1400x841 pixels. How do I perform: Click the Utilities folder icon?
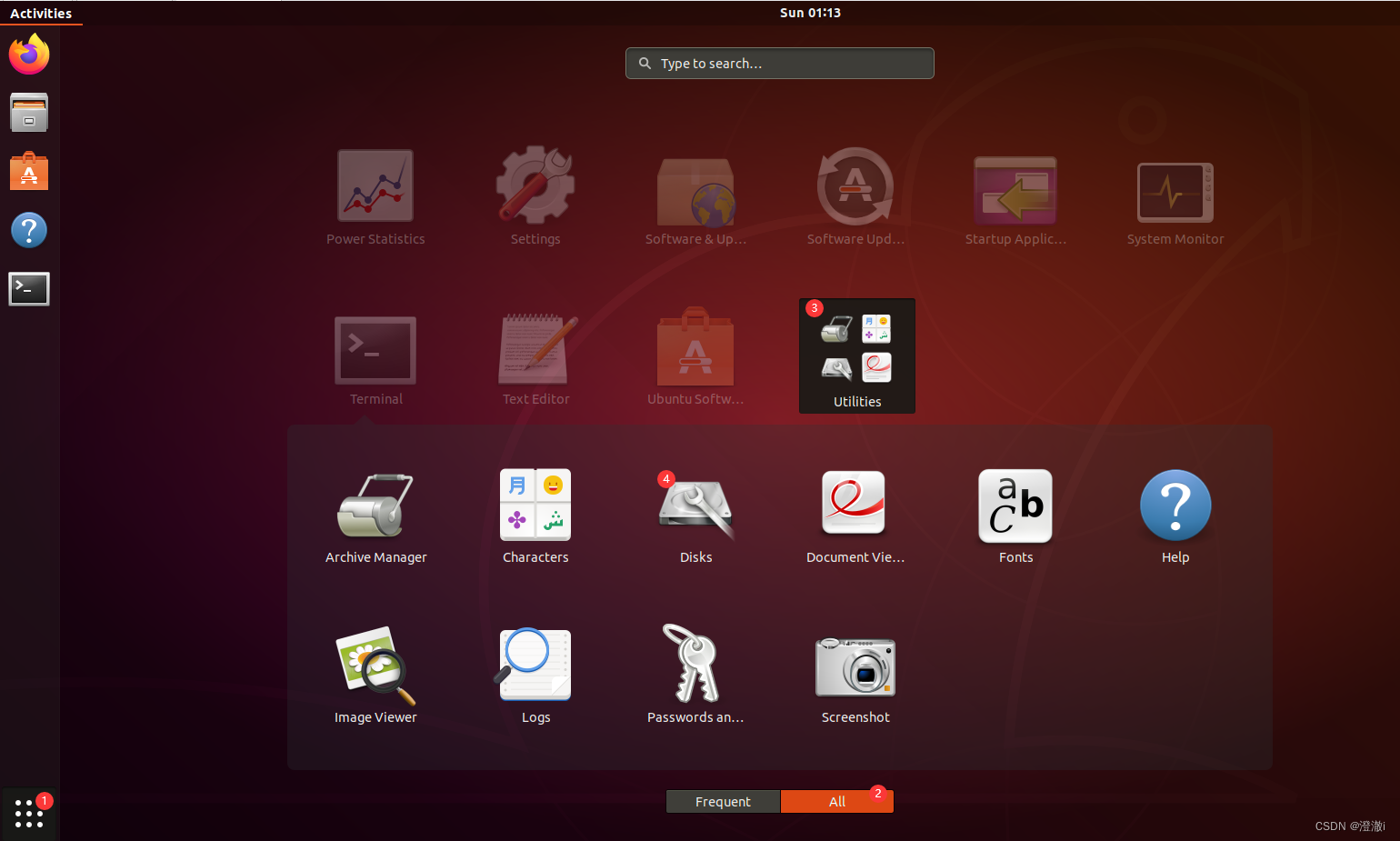857,356
